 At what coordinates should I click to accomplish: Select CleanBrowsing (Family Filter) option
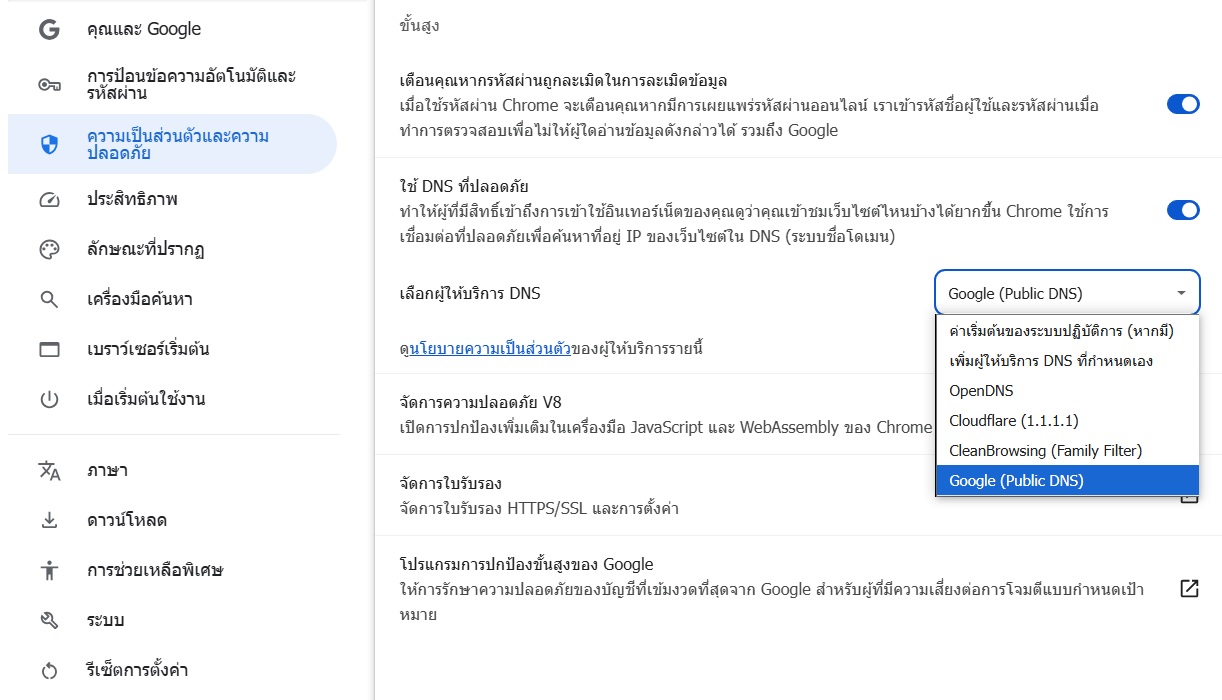[1067, 451]
